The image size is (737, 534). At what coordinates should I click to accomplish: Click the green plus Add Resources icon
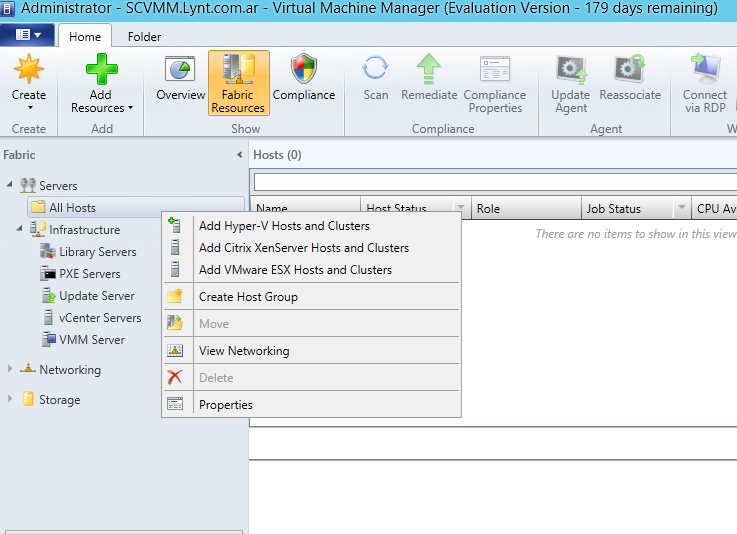pyautogui.click(x=102, y=69)
